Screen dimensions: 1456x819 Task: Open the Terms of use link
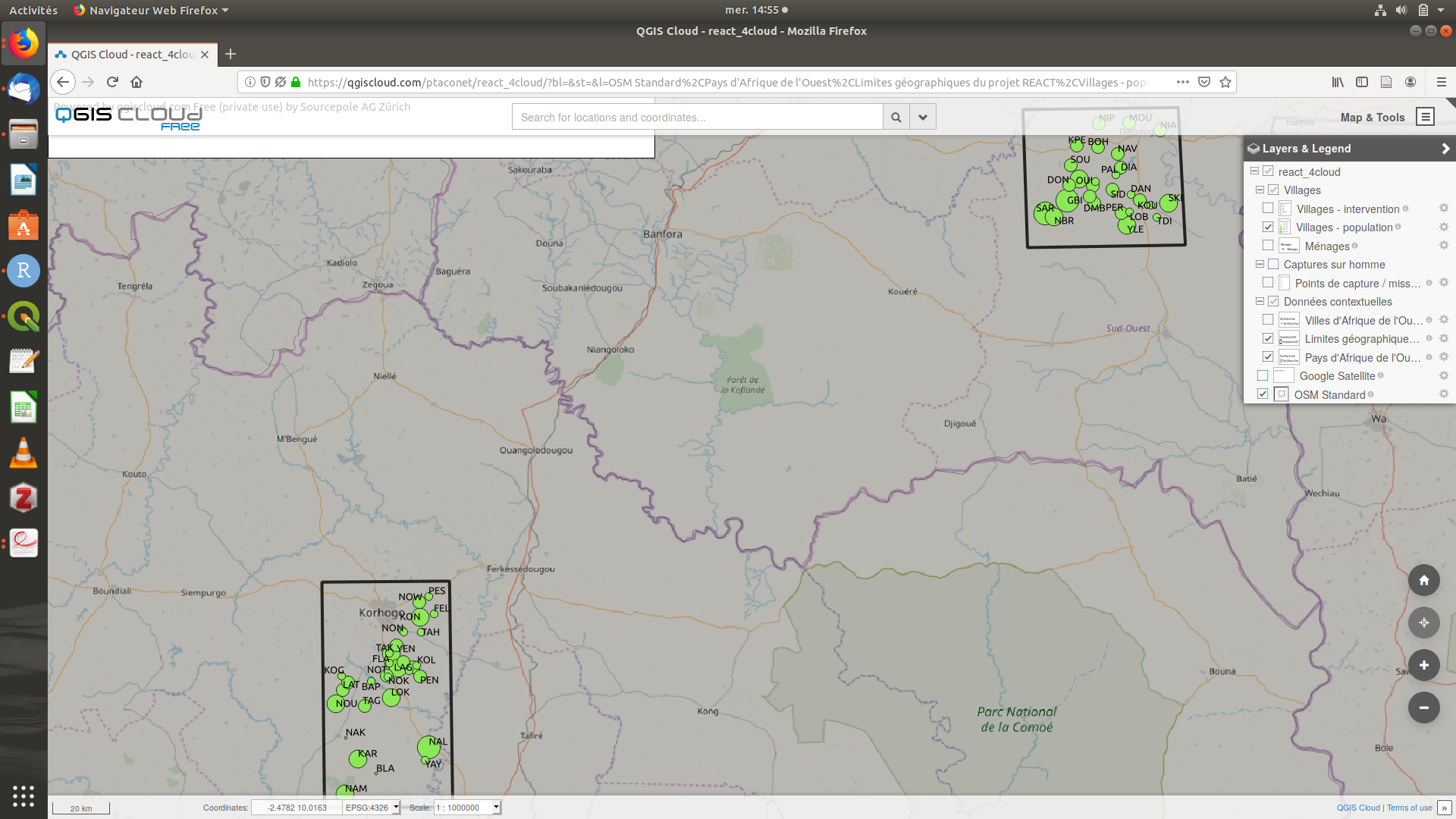tap(1409, 808)
